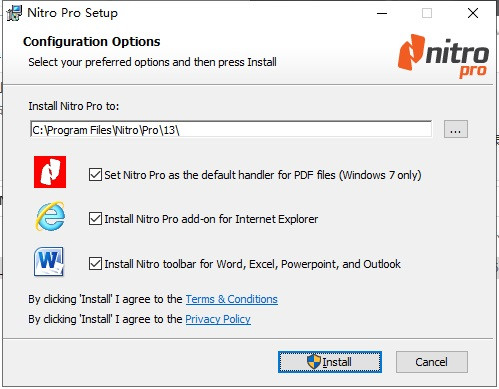Screen dimensions: 499x389
Task: Click the Install Nitro toolbar for Word label
Action: [252, 264]
